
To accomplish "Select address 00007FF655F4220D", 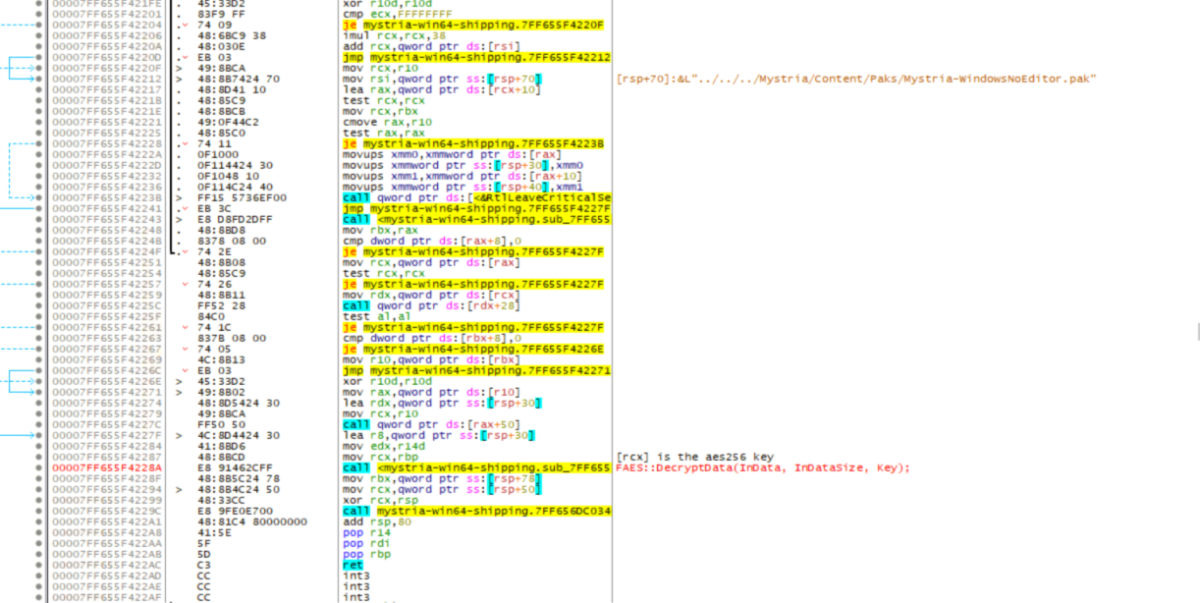I will pos(106,57).
